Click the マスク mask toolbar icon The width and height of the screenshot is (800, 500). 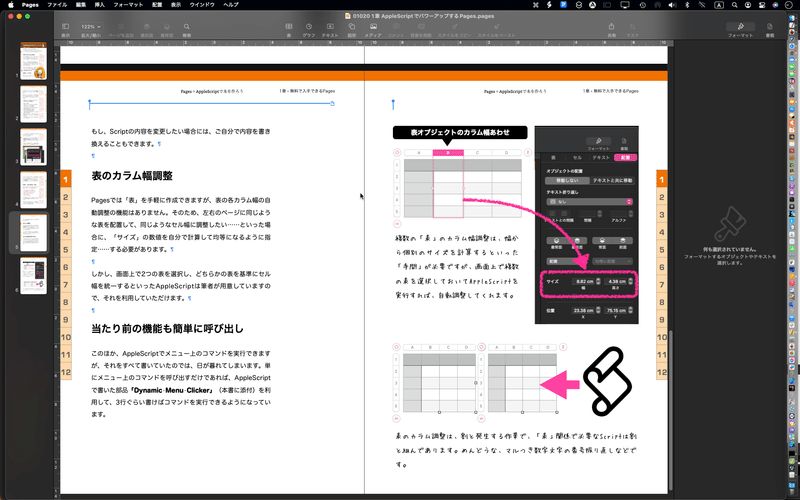pos(632,27)
